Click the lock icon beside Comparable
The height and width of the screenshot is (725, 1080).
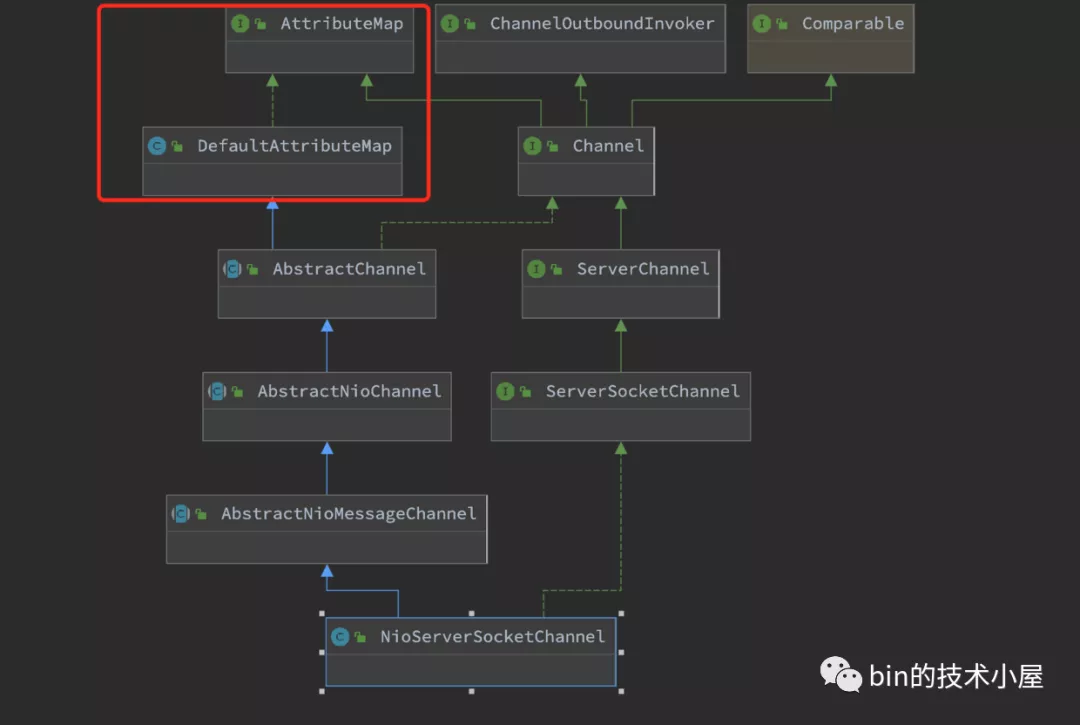tap(782, 24)
